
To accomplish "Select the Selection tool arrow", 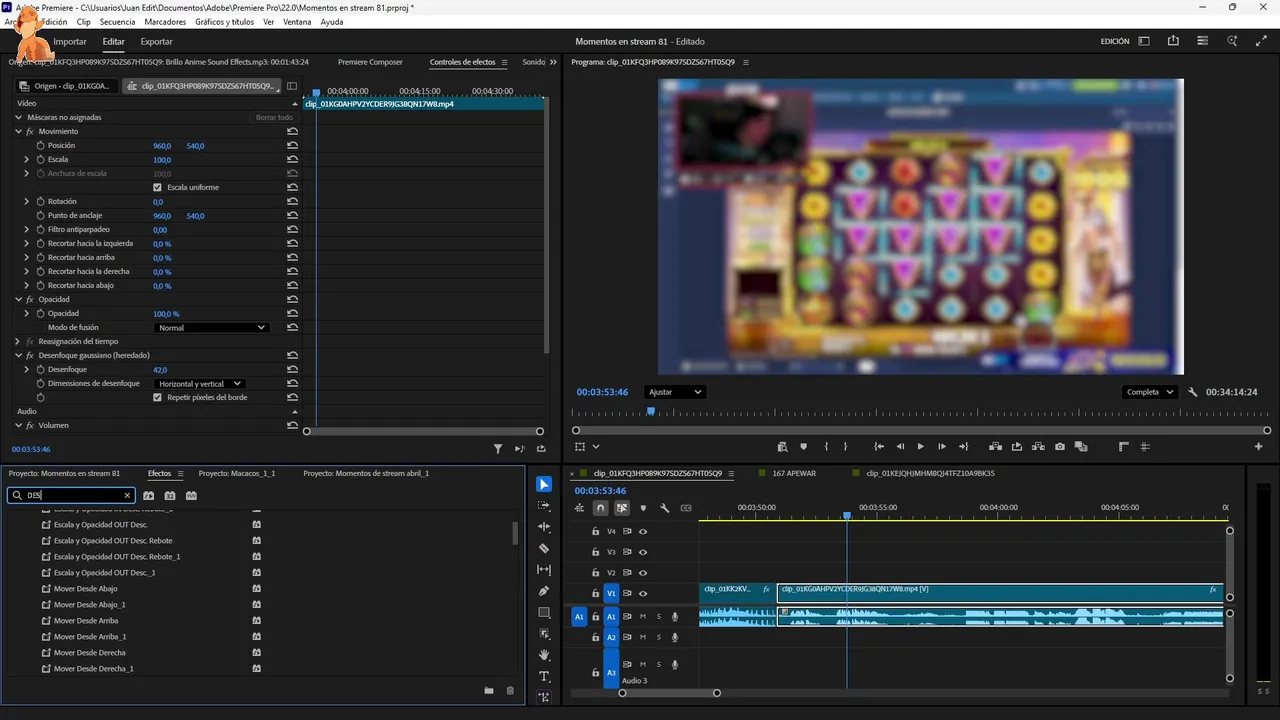I will 544,485.
